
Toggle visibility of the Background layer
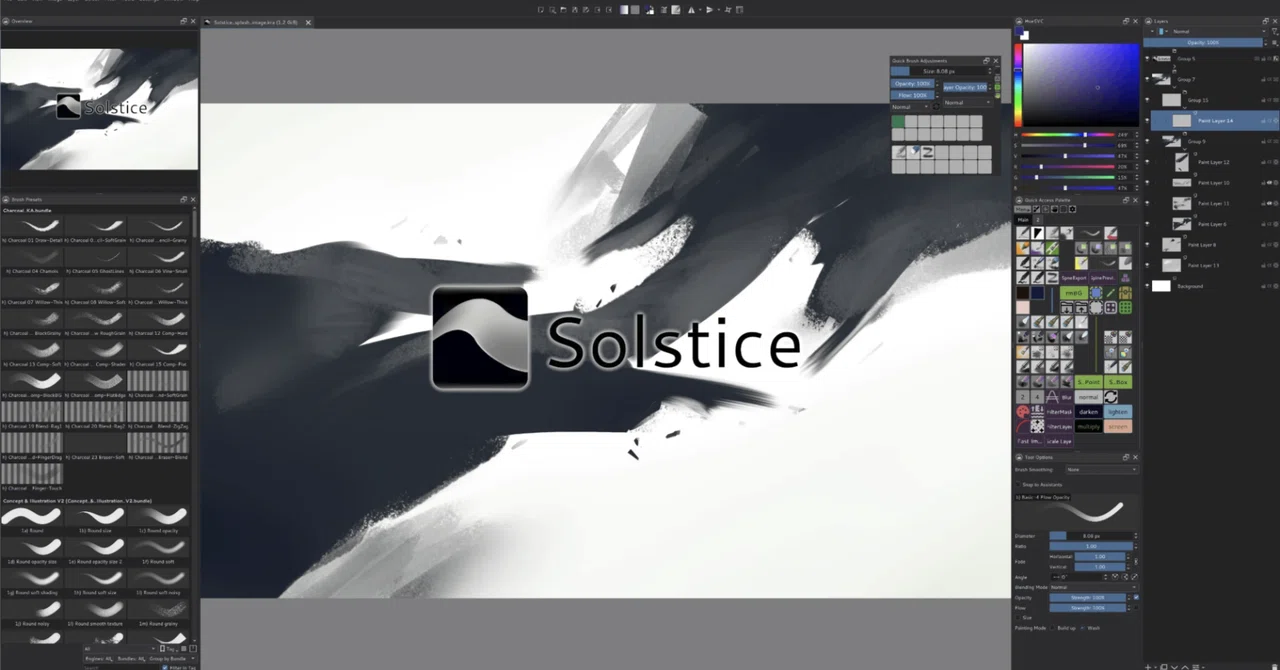pyautogui.click(x=1148, y=286)
